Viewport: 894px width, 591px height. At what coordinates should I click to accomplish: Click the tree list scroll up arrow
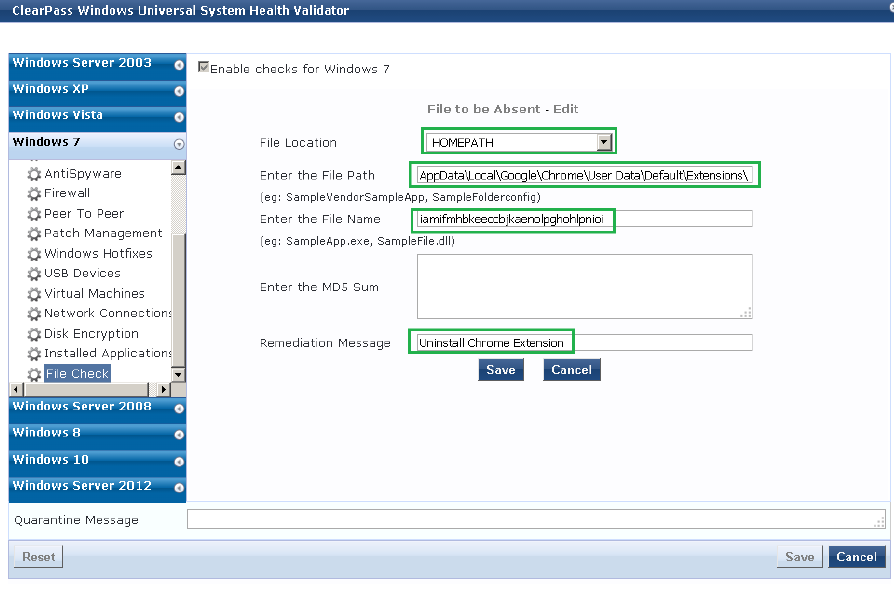coord(178,168)
